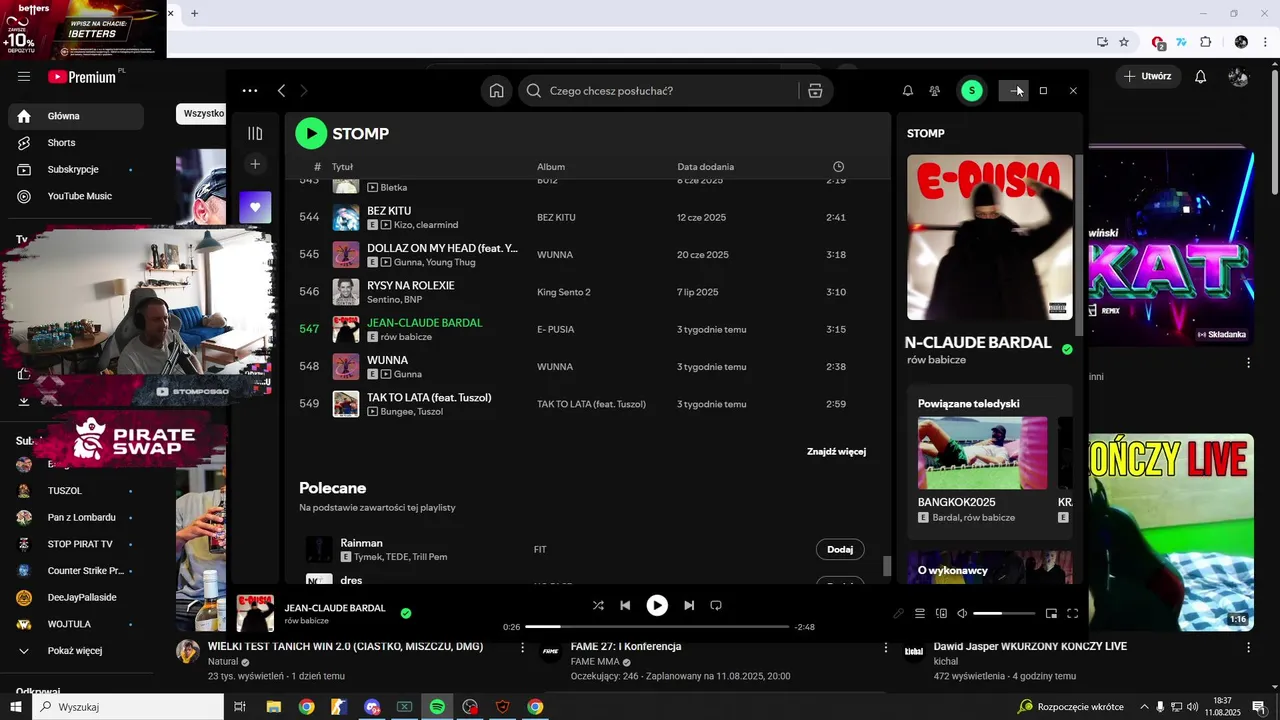
Task: Bookmark page with Chrome star icon
Action: (x=1124, y=42)
